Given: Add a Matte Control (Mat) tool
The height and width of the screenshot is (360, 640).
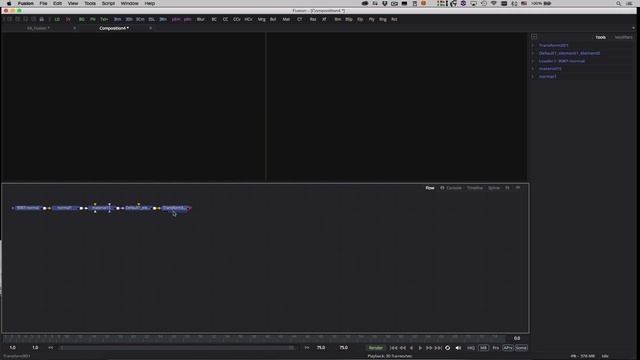Looking at the screenshot, I should [x=286, y=19].
